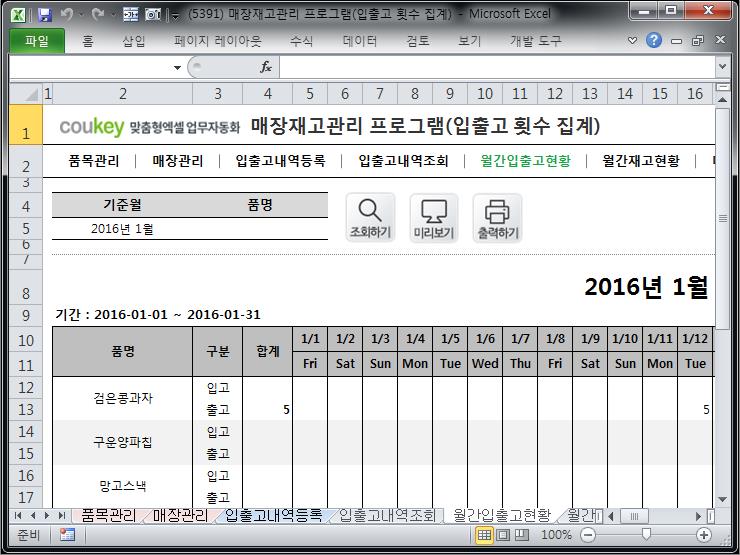Click the 100% zoom level

click(556, 535)
